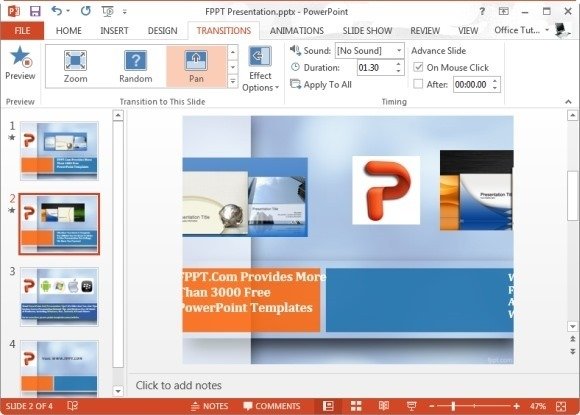Click the zoom slider handle
The height and width of the screenshot is (415, 580).
click(x=453, y=406)
